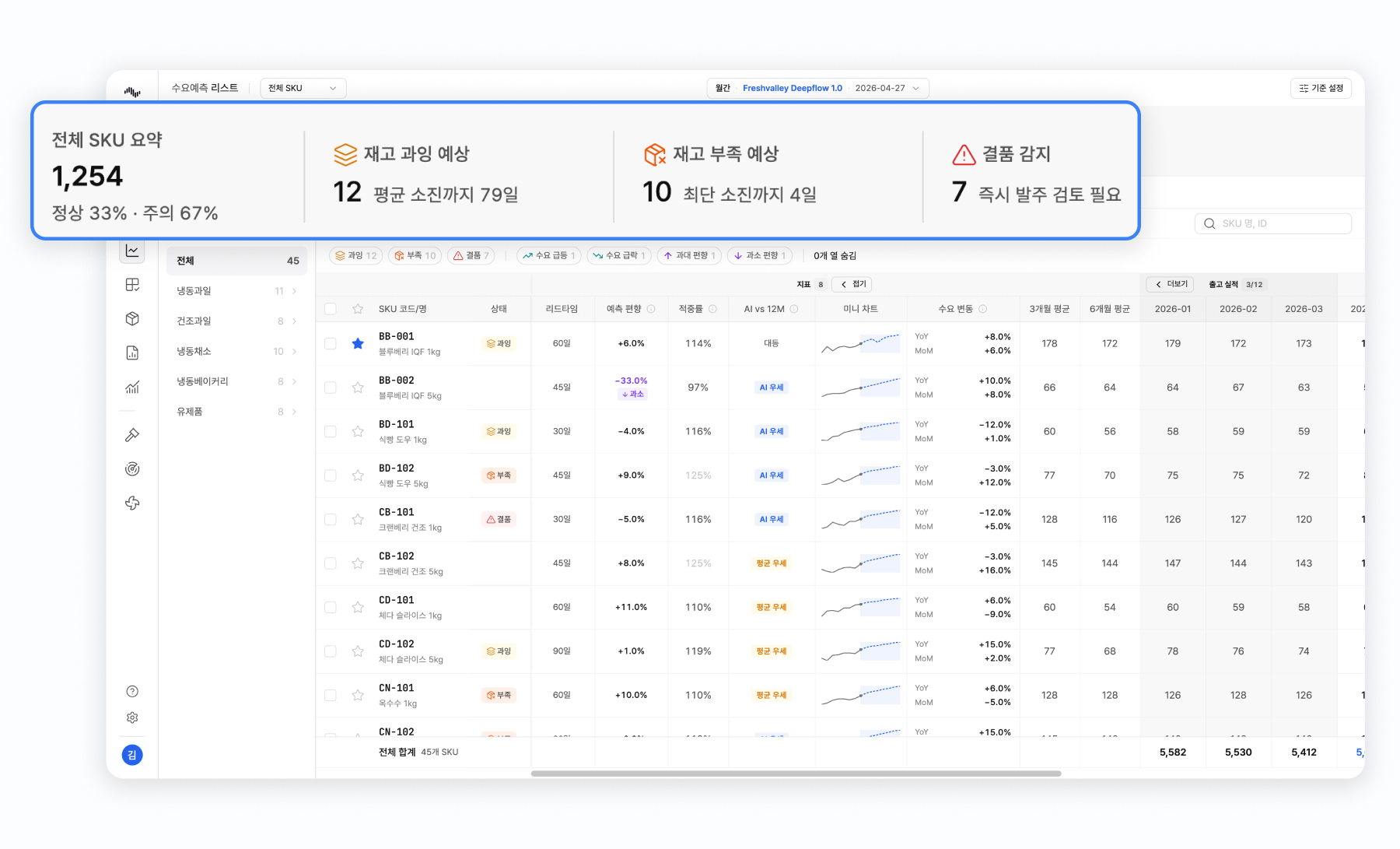
Task: Check the CB-102 row checkbox
Action: click(331, 563)
